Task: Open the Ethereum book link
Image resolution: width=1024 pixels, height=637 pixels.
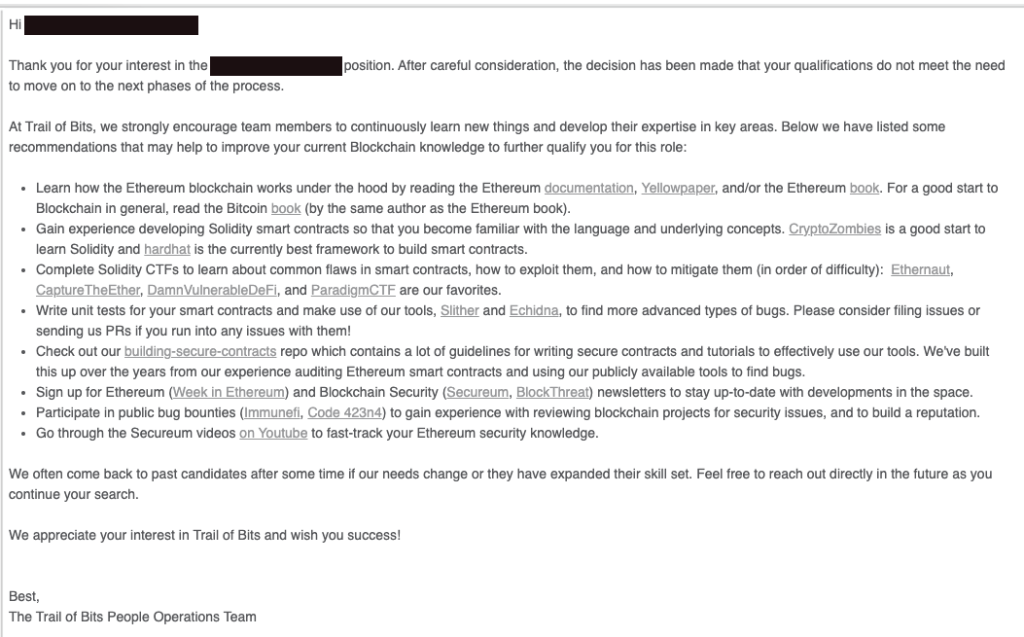Action: coord(863,187)
